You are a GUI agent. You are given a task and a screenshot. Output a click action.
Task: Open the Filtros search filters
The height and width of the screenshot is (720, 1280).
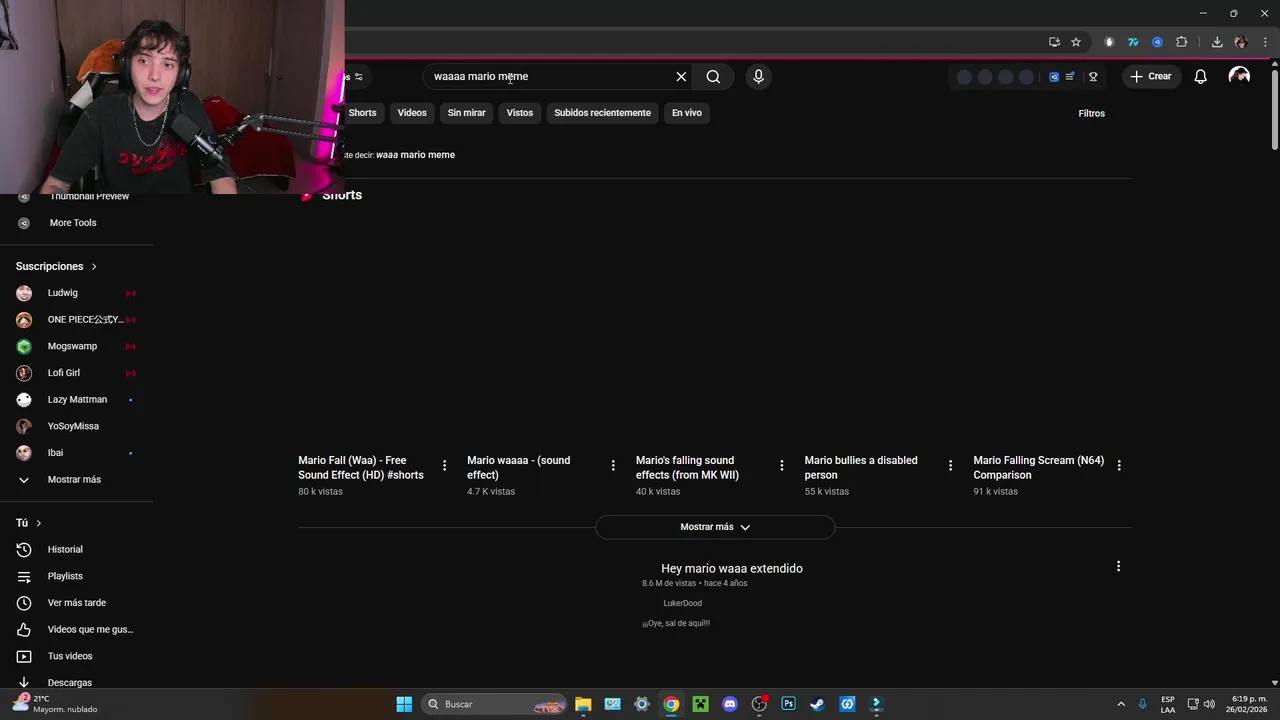[1091, 113]
